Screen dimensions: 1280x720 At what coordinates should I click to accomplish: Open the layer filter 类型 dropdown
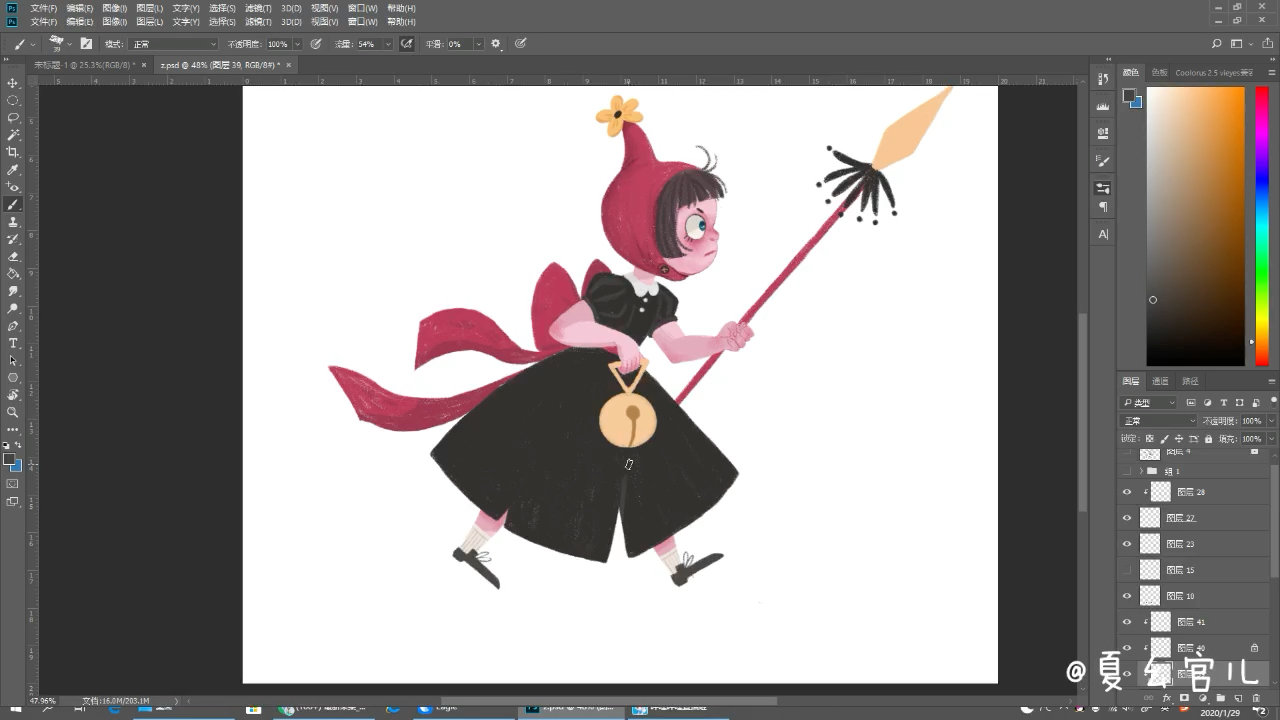(x=1149, y=403)
